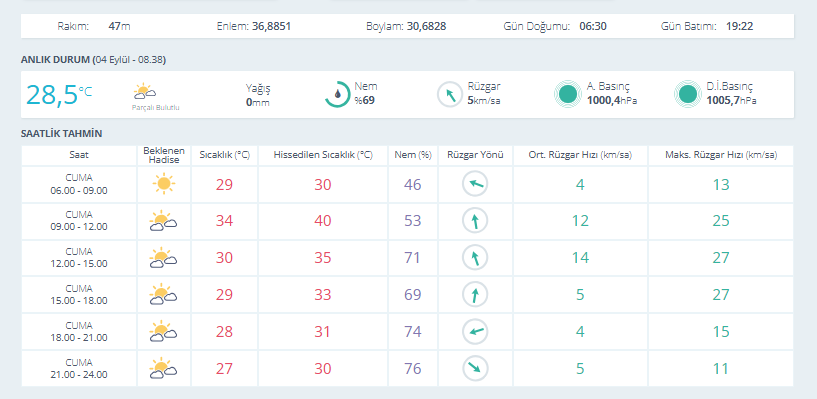This screenshot has height=399, width=817.
Task: Click the wind direction icon beside Rüzgar
Action: tap(449, 94)
